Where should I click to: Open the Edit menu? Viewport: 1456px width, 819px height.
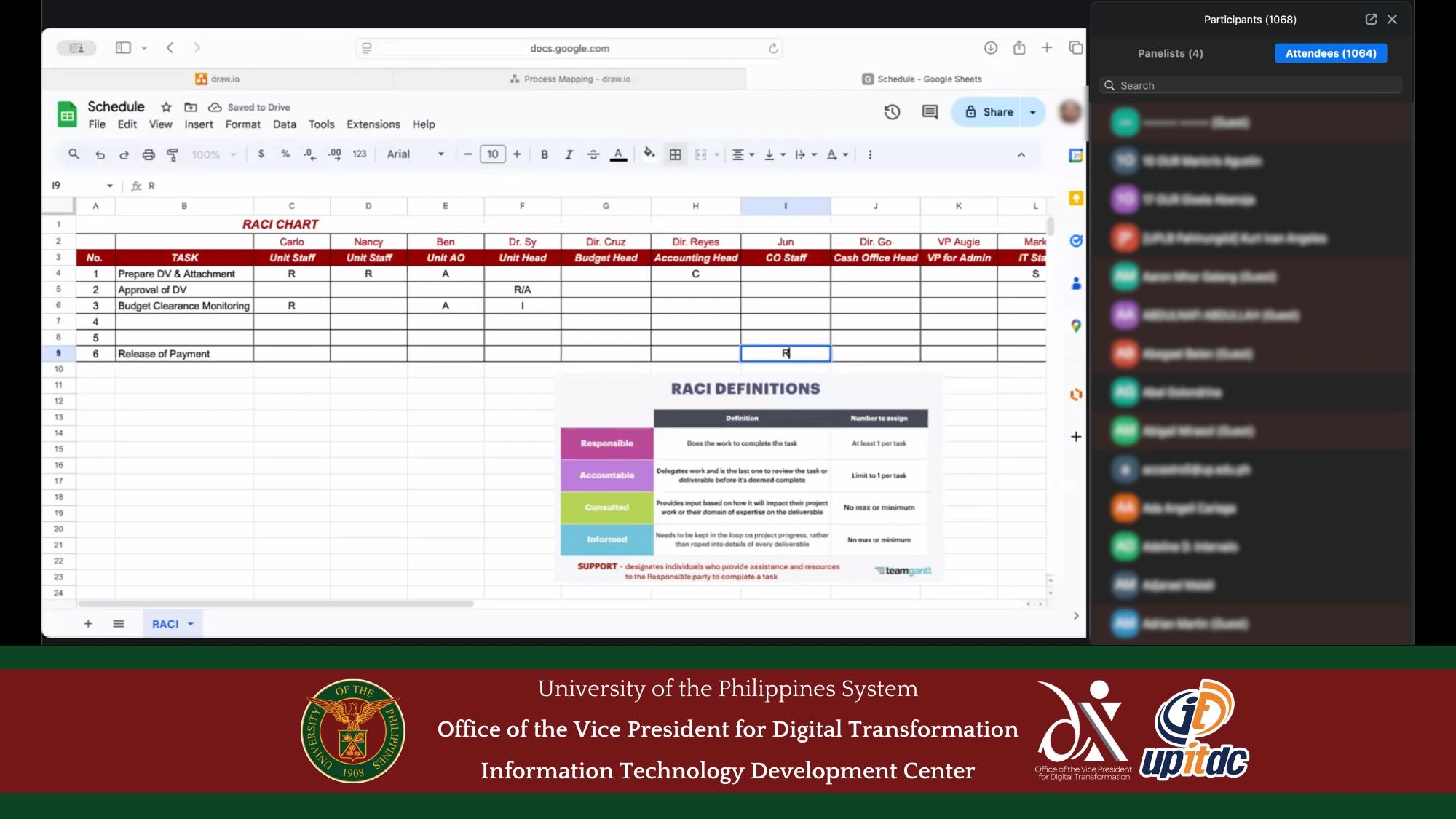(x=127, y=124)
